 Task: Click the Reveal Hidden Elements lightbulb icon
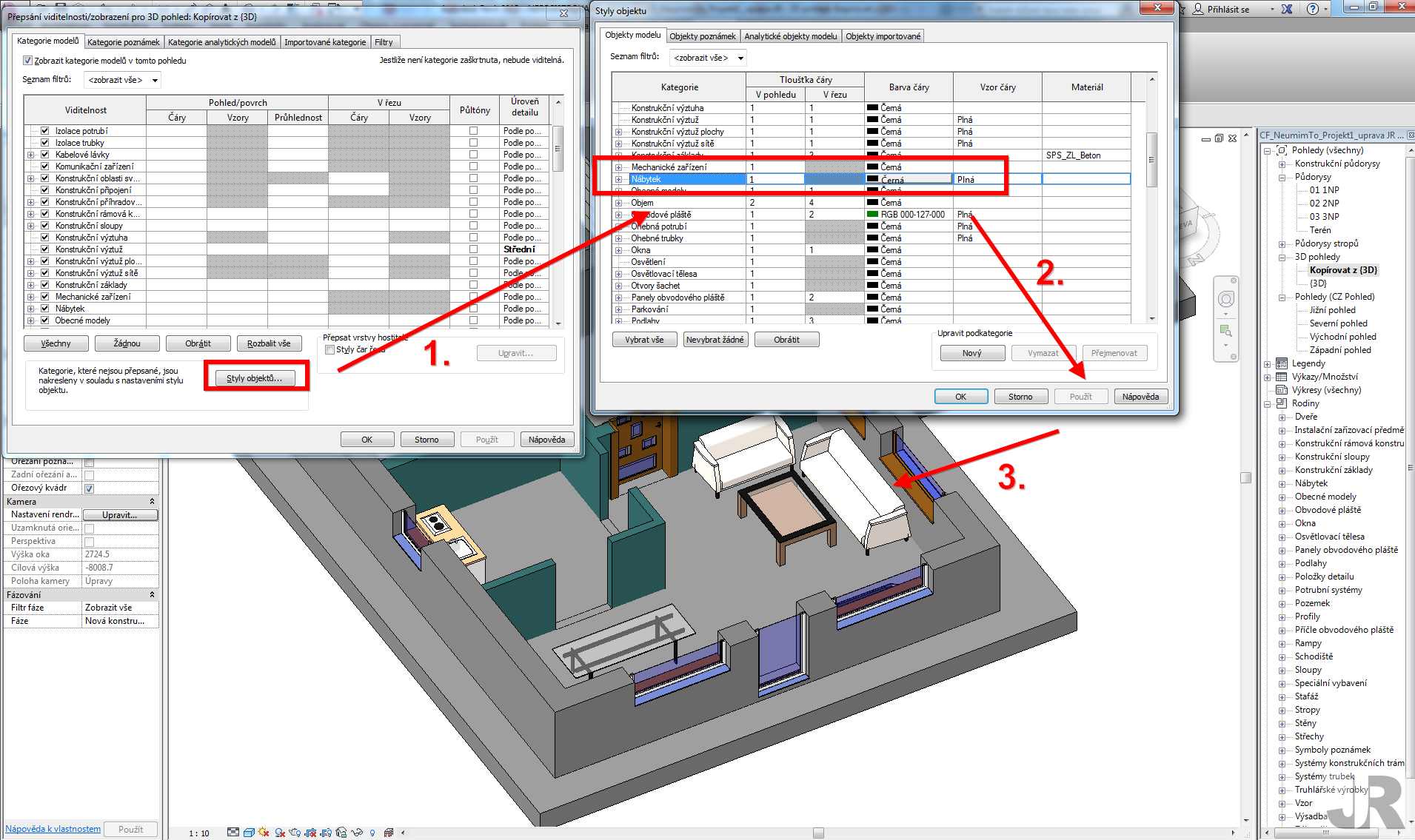click(372, 833)
